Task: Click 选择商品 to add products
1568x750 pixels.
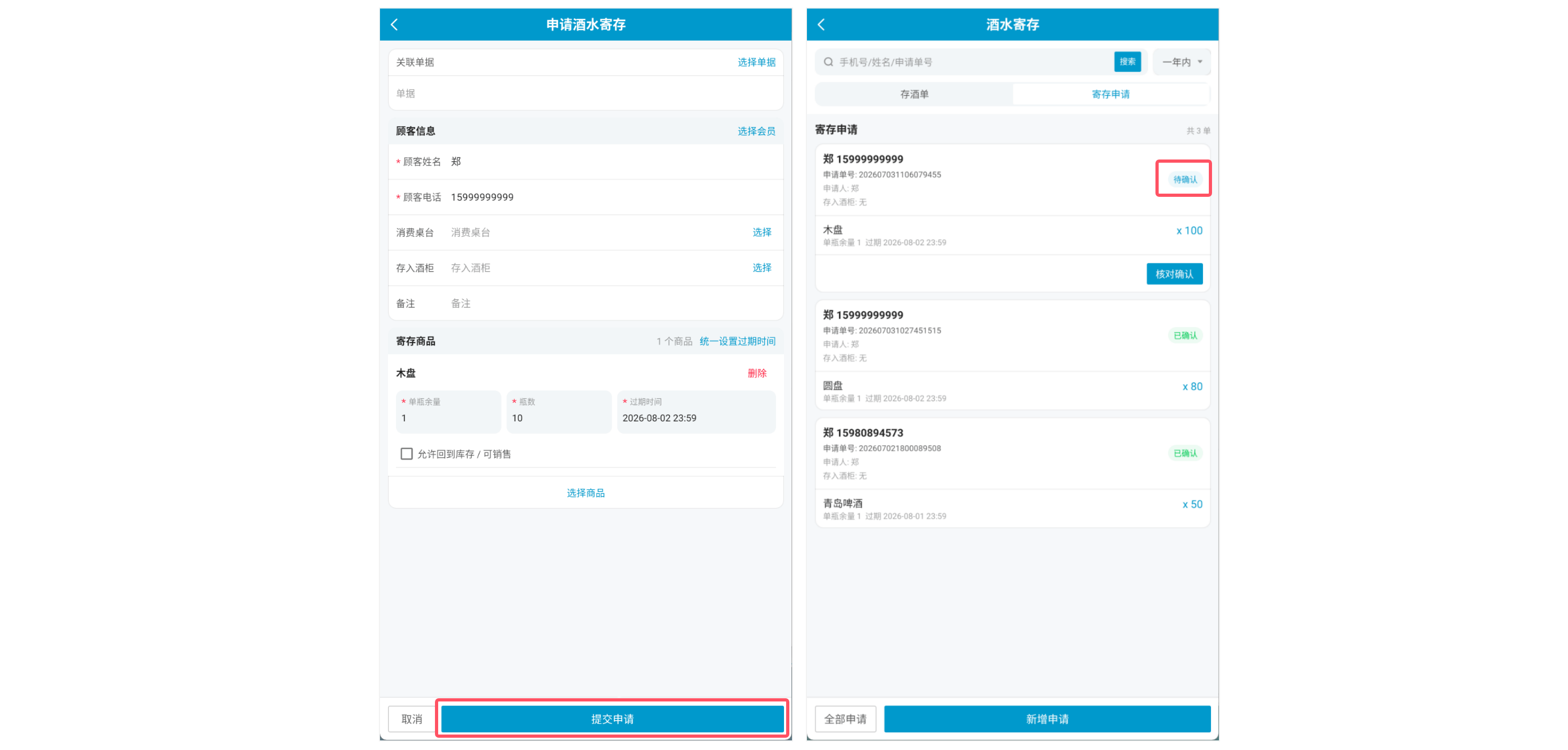Action: (585, 493)
